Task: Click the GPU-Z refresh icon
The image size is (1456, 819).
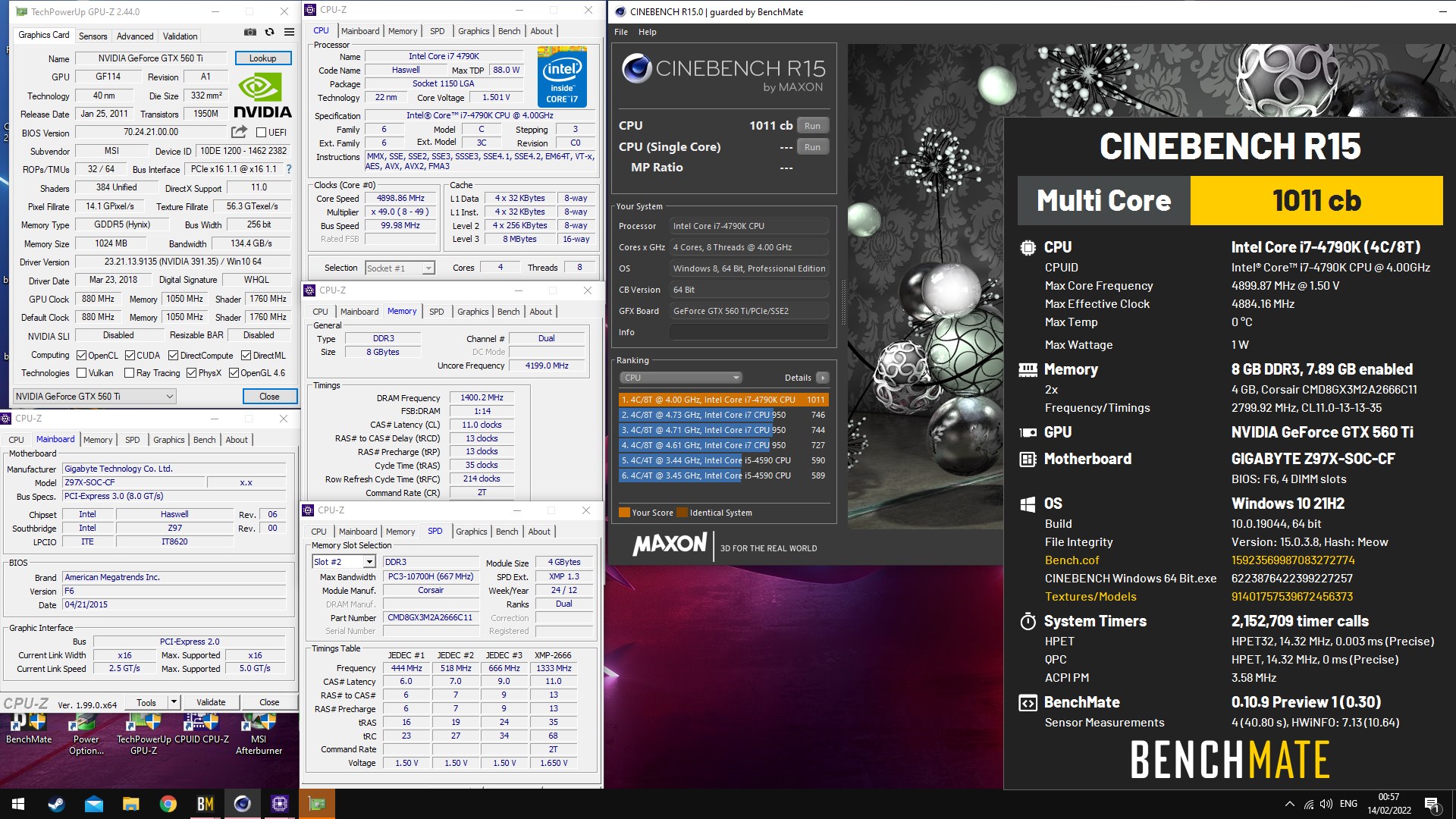Action: 269,33
